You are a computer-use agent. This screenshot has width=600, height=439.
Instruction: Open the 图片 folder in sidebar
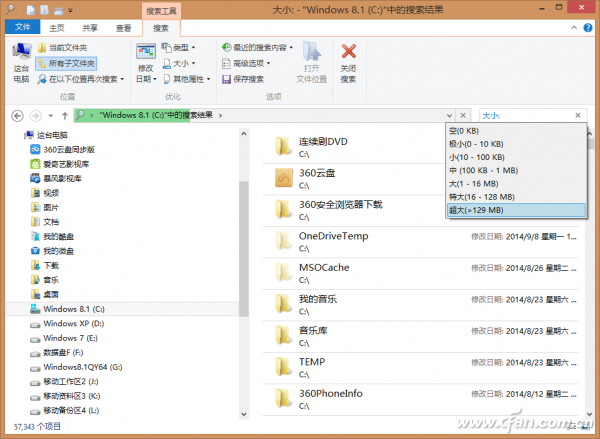tap(45, 207)
